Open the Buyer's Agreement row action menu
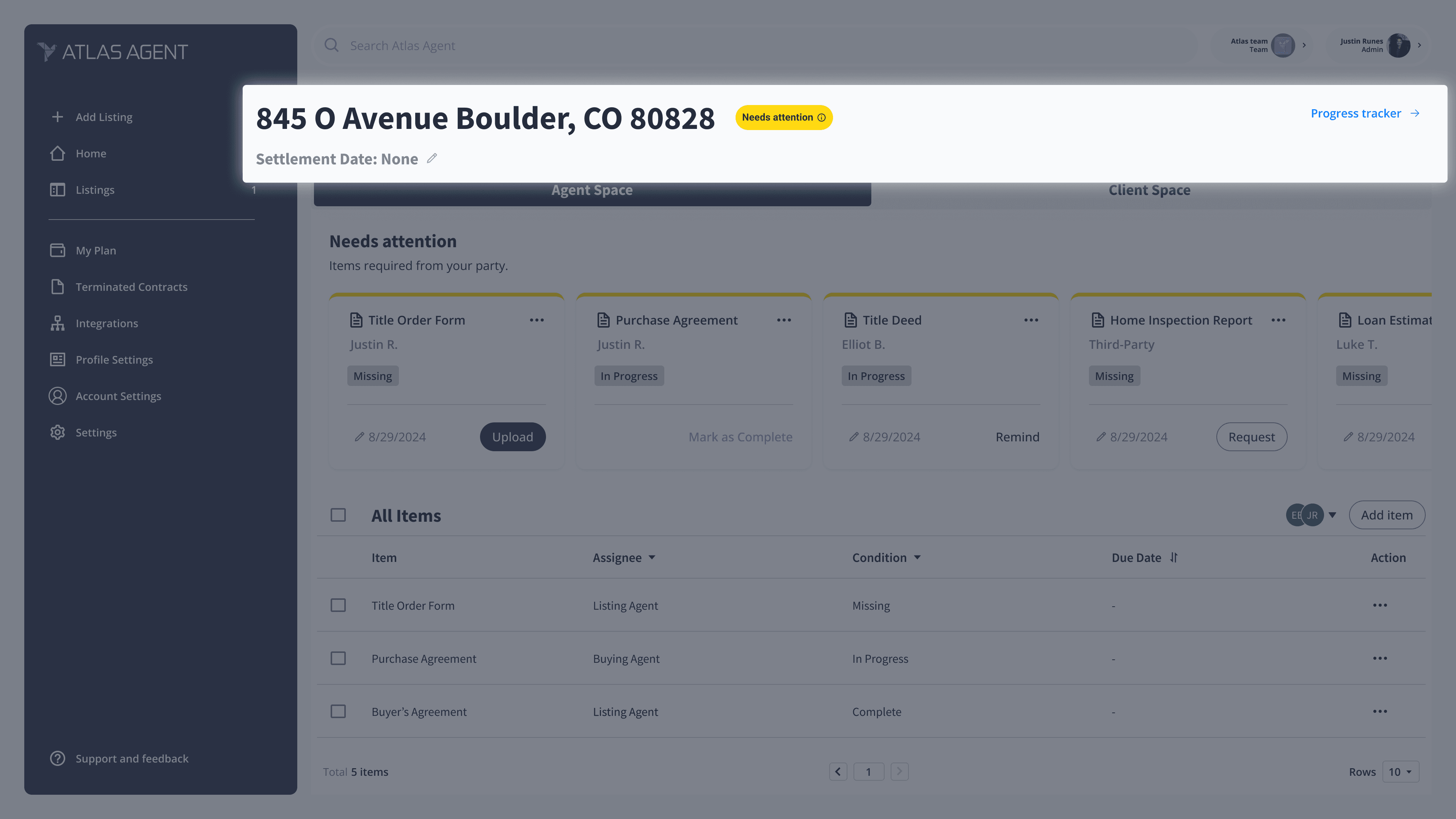1456x819 pixels. pos(1380,712)
